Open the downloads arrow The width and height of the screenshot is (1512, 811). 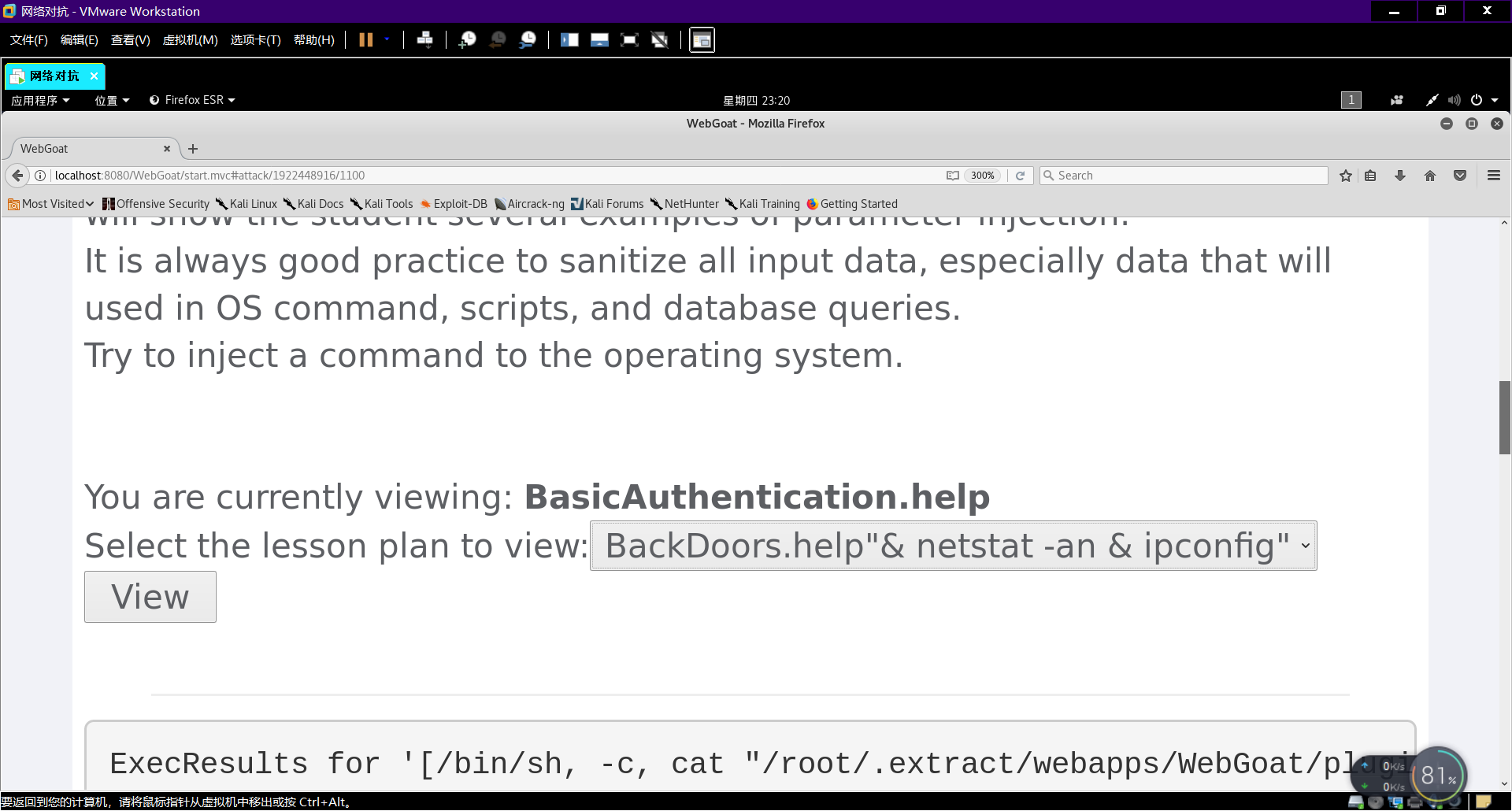(1400, 176)
